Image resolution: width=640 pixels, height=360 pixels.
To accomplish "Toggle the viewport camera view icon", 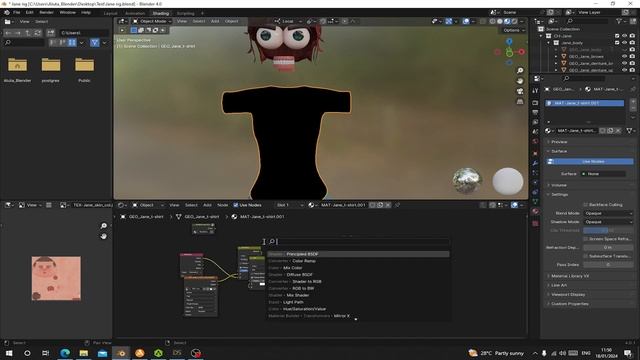I will pyautogui.click(x=520, y=91).
